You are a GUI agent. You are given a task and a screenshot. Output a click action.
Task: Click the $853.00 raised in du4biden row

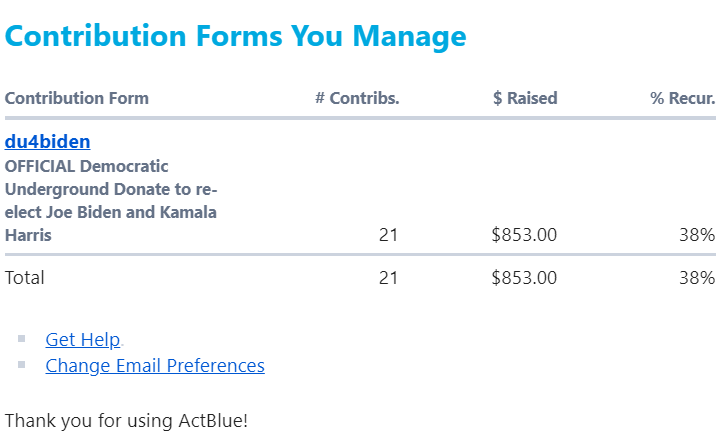pos(524,236)
